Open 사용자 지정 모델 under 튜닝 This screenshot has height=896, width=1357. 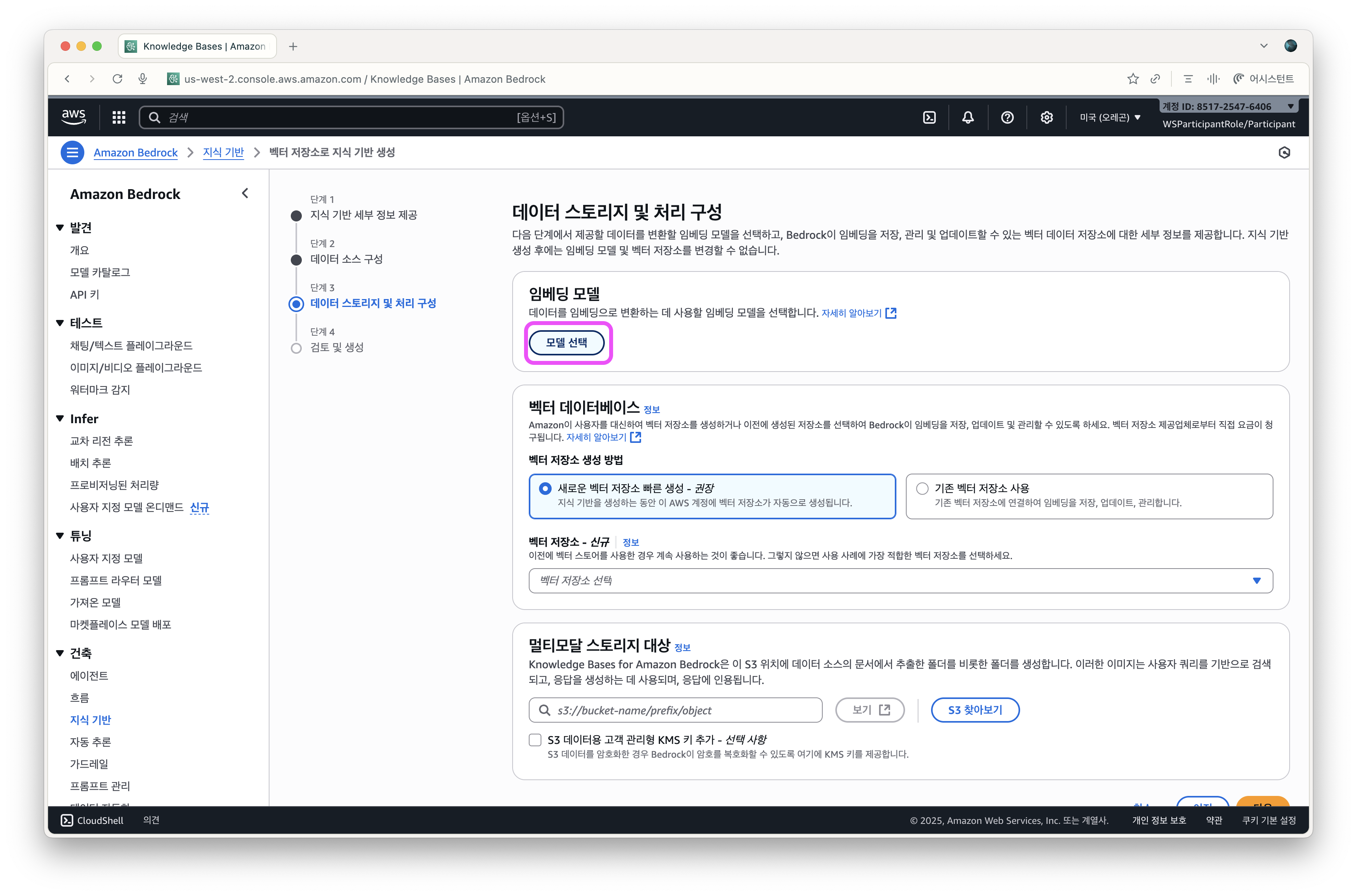coord(106,558)
